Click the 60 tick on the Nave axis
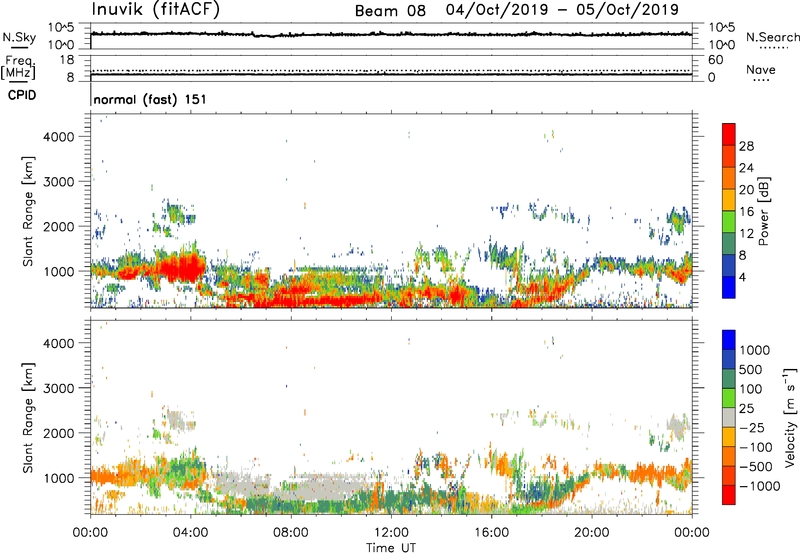 pos(715,60)
